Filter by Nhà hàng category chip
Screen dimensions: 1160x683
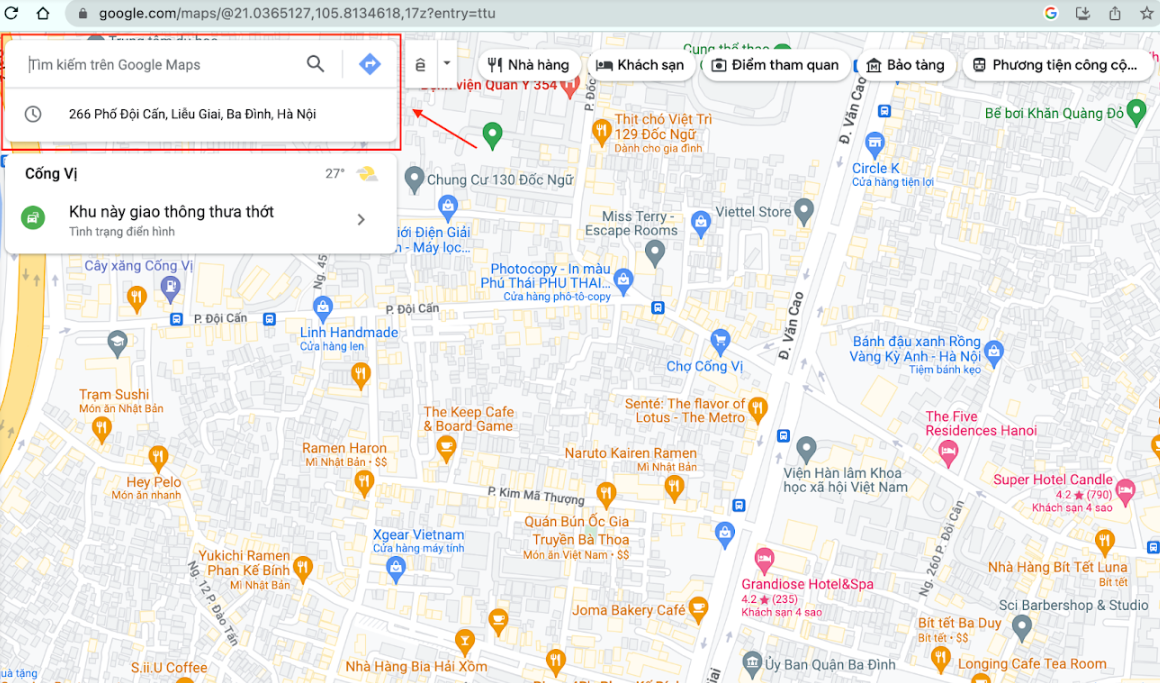tap(528, 65)
